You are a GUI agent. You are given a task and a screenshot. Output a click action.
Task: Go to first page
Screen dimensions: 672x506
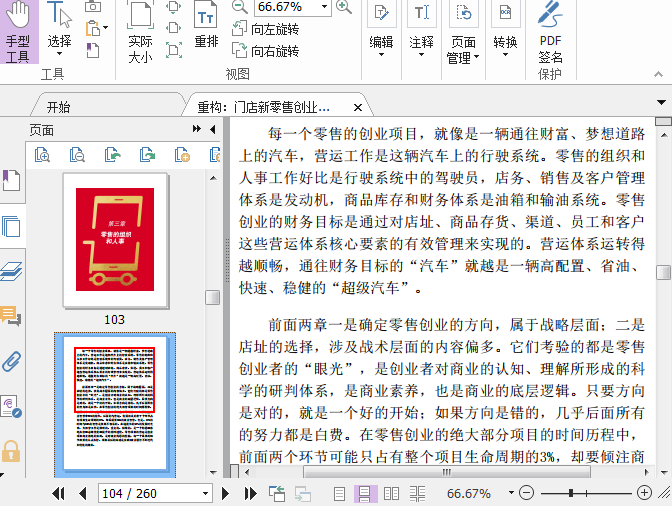coord(58,494)
